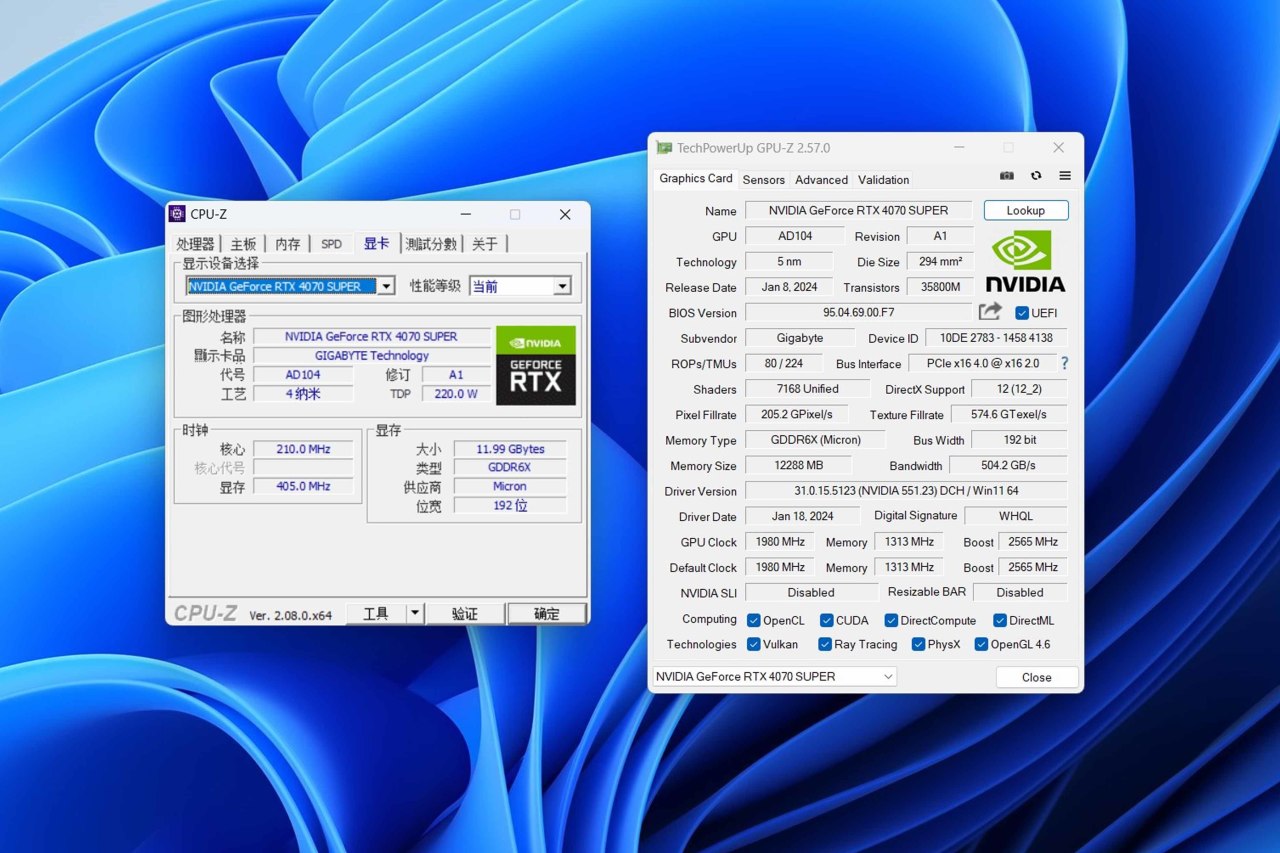Screen dimensions: 1280x853
Task: Switch to the Sensors tab
Action: [x=763, y=180]
